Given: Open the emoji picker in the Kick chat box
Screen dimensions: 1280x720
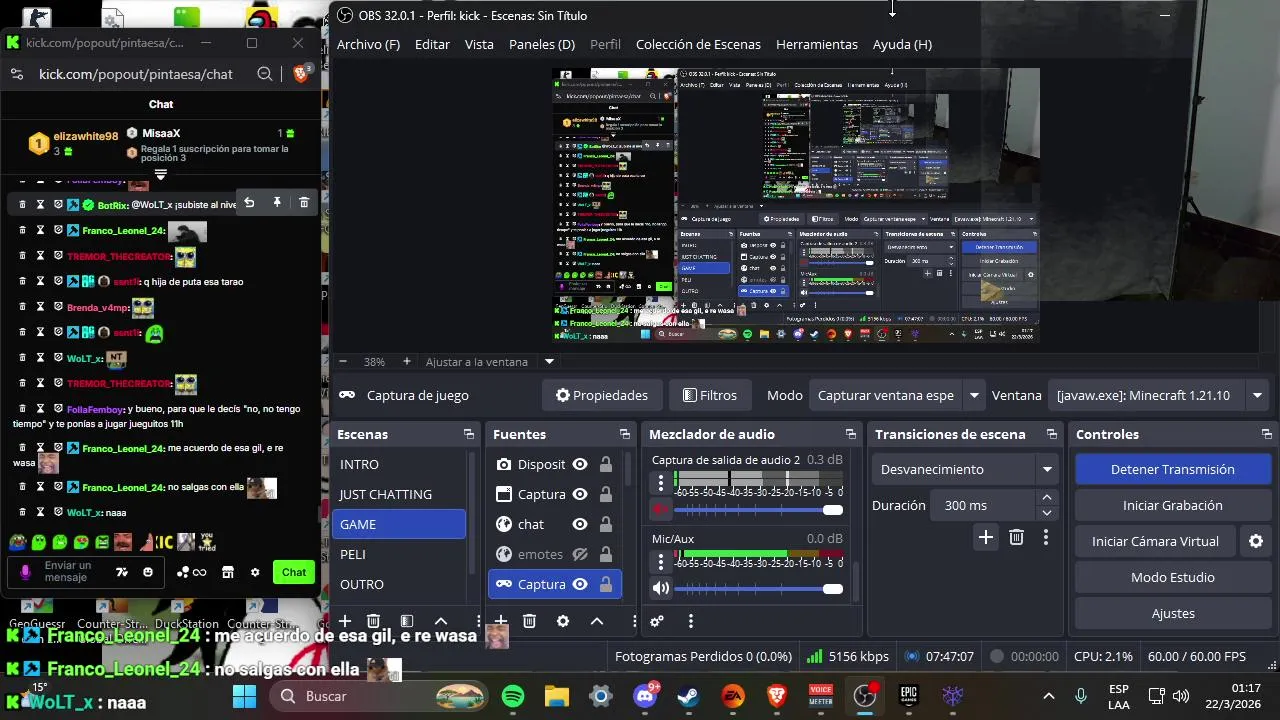Looking at the screenshot, I should 148,572.
